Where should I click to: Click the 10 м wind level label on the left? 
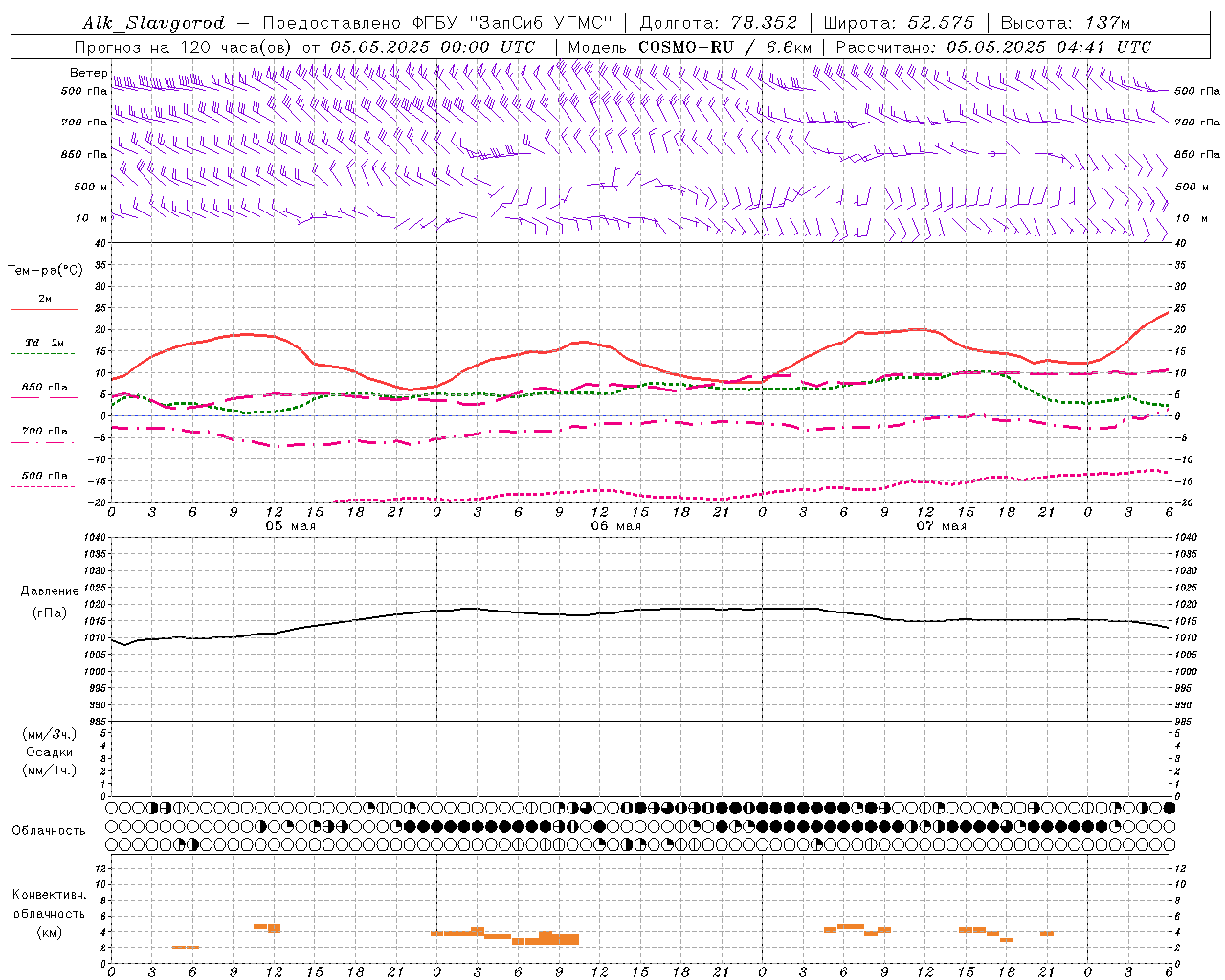coord(91,218)
